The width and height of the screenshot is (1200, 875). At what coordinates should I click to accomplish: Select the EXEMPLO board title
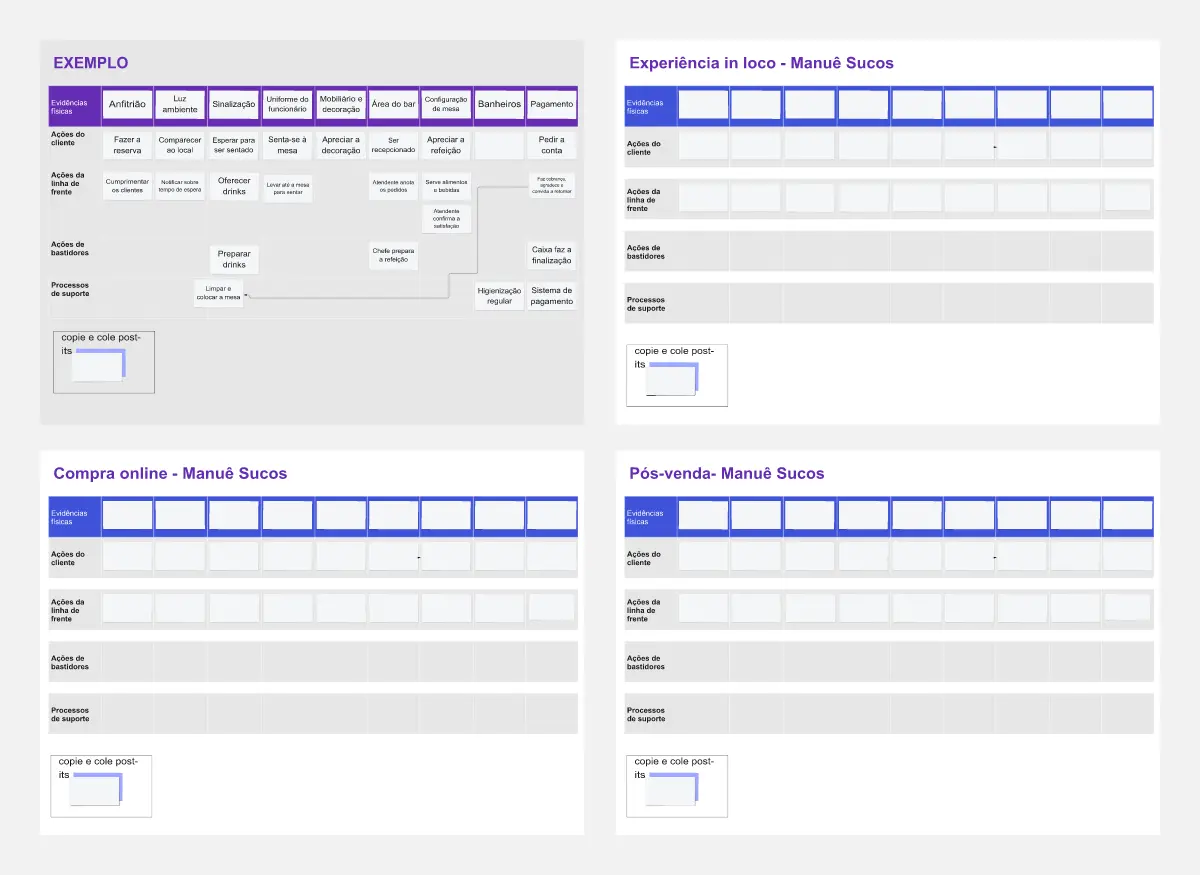pyautogui.click(x=90, y=63)
